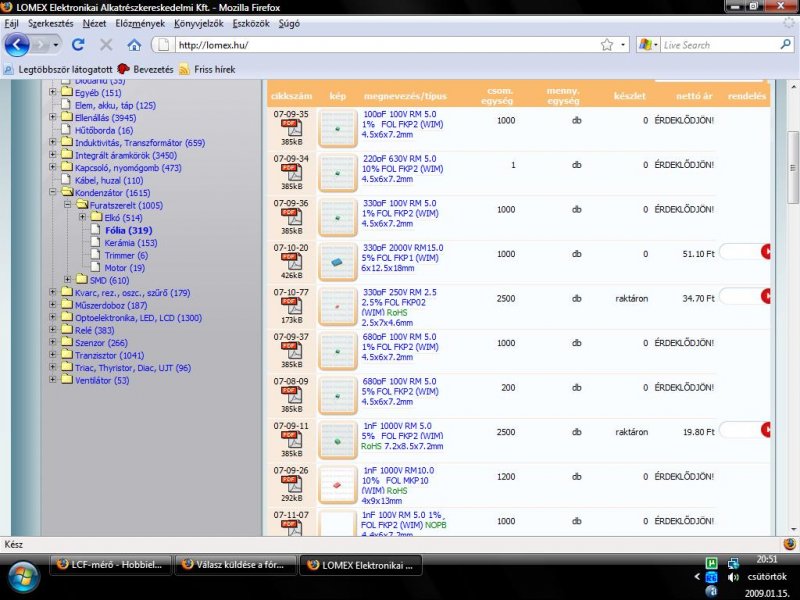Go to the home page icon
The image size is (800, 600).
(x=134, y=45)
